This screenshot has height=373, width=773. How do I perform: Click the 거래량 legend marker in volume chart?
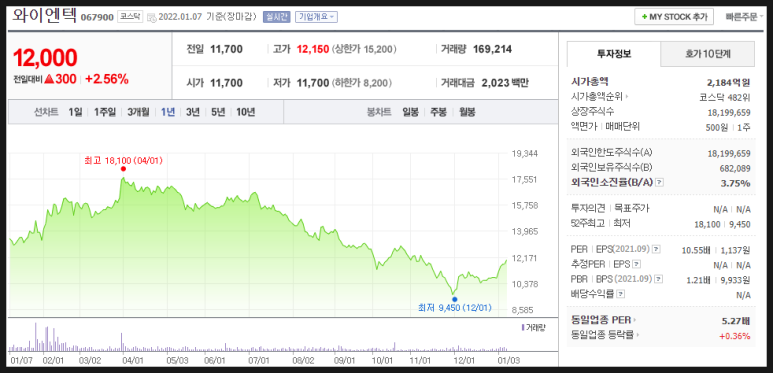[x=523, y=327]
